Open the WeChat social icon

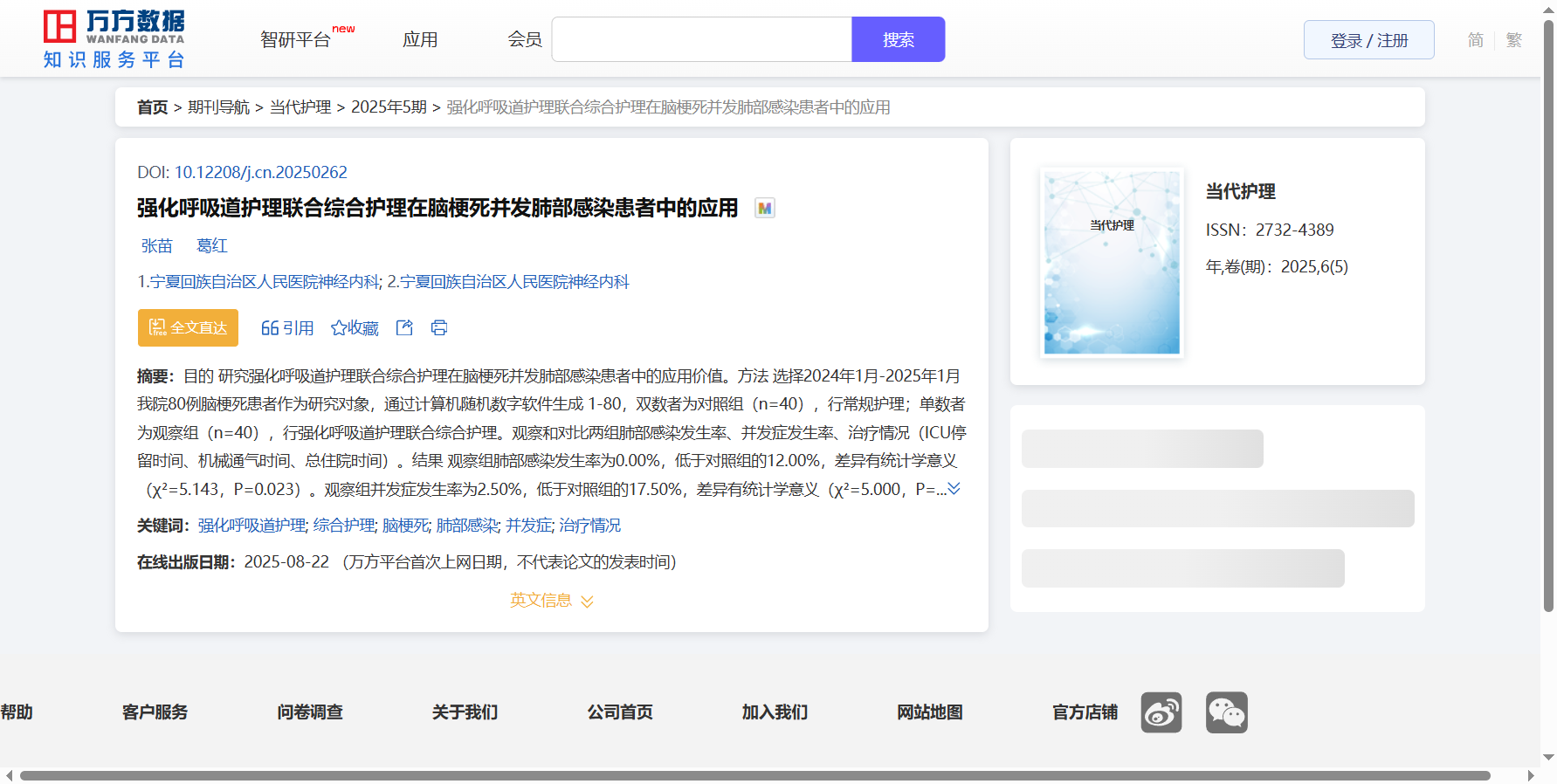click(x=1226, y=712)
